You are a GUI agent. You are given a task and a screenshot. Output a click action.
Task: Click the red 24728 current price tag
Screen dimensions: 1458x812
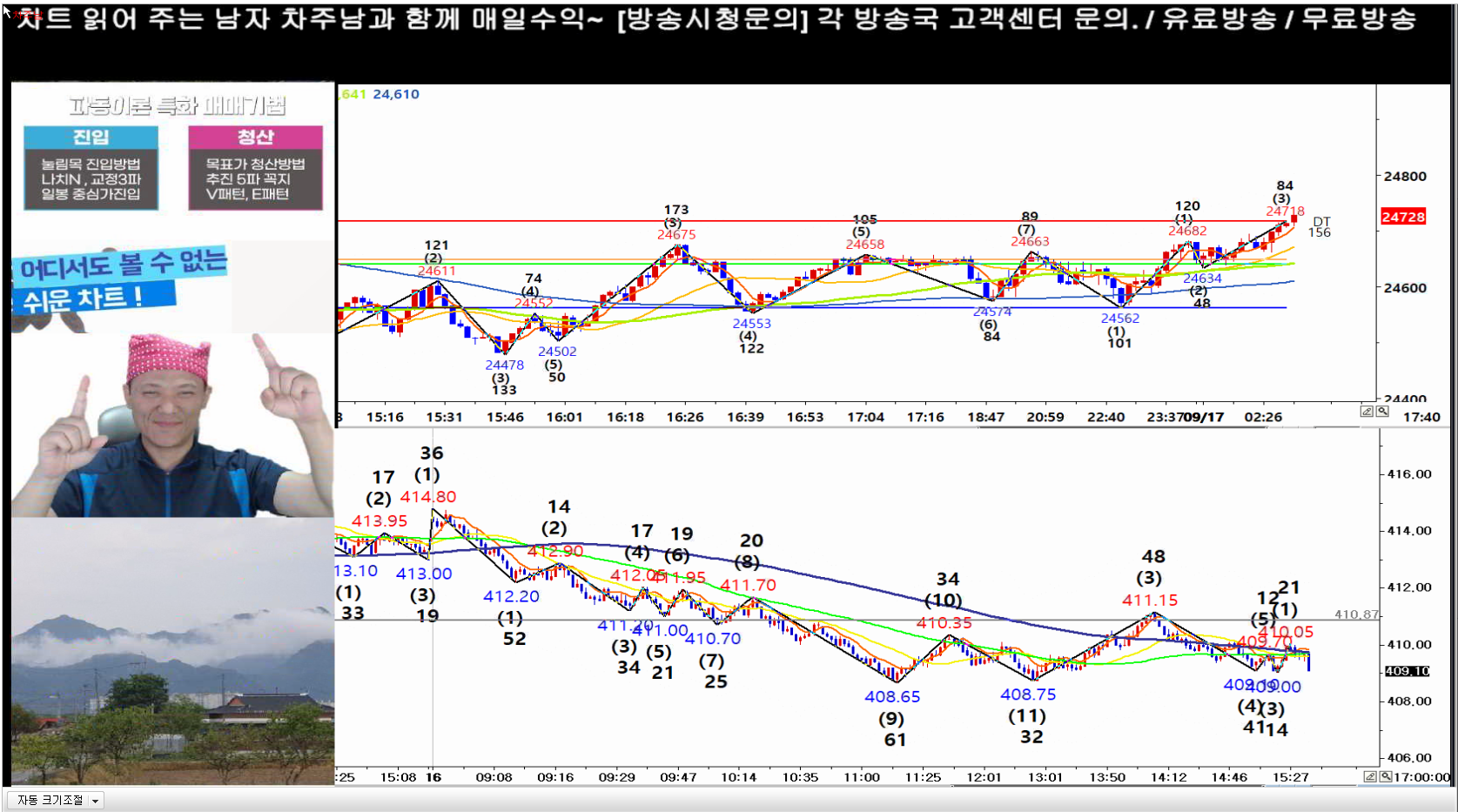(1402, 217)
